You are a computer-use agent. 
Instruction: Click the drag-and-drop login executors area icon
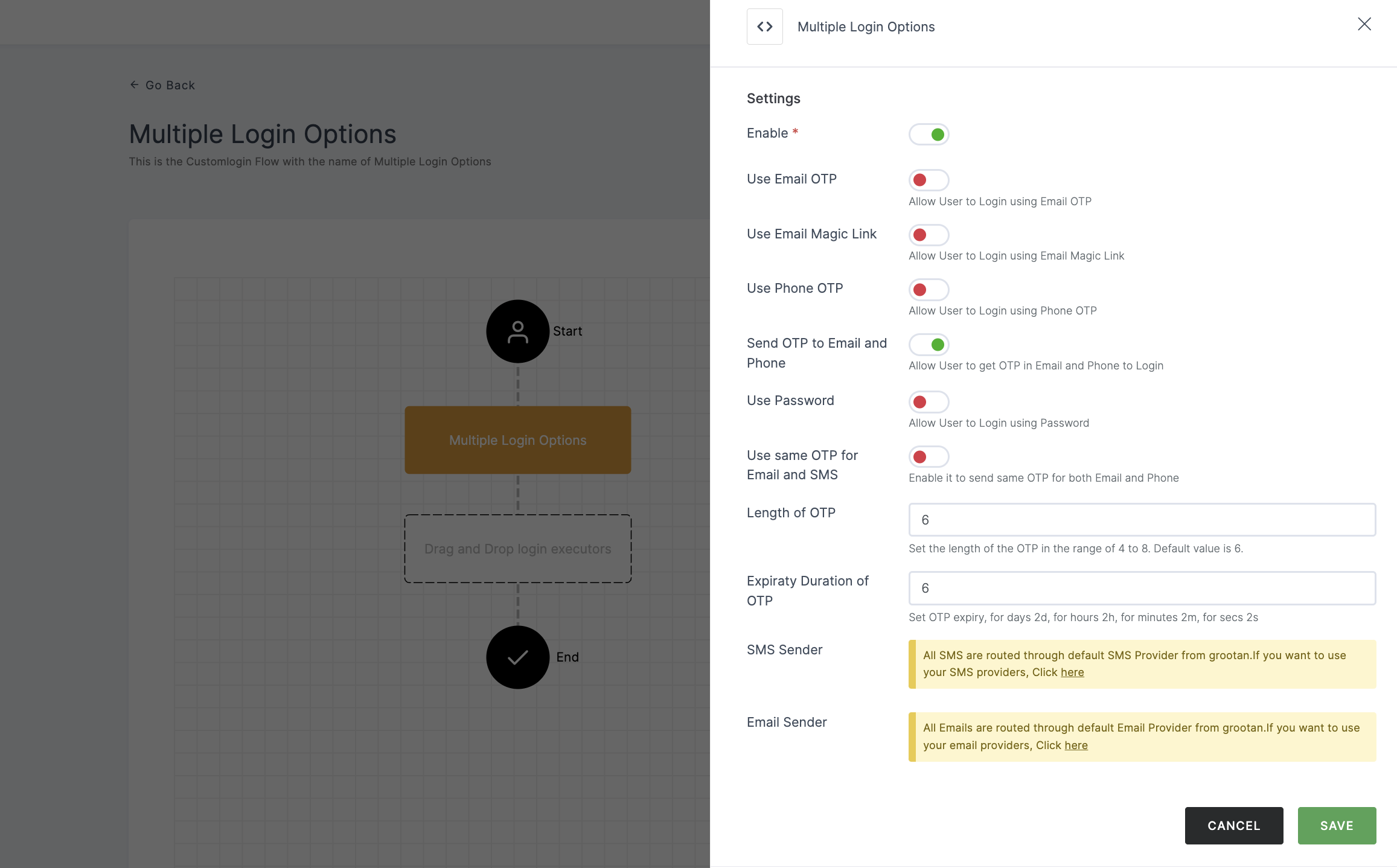[518, 548]
